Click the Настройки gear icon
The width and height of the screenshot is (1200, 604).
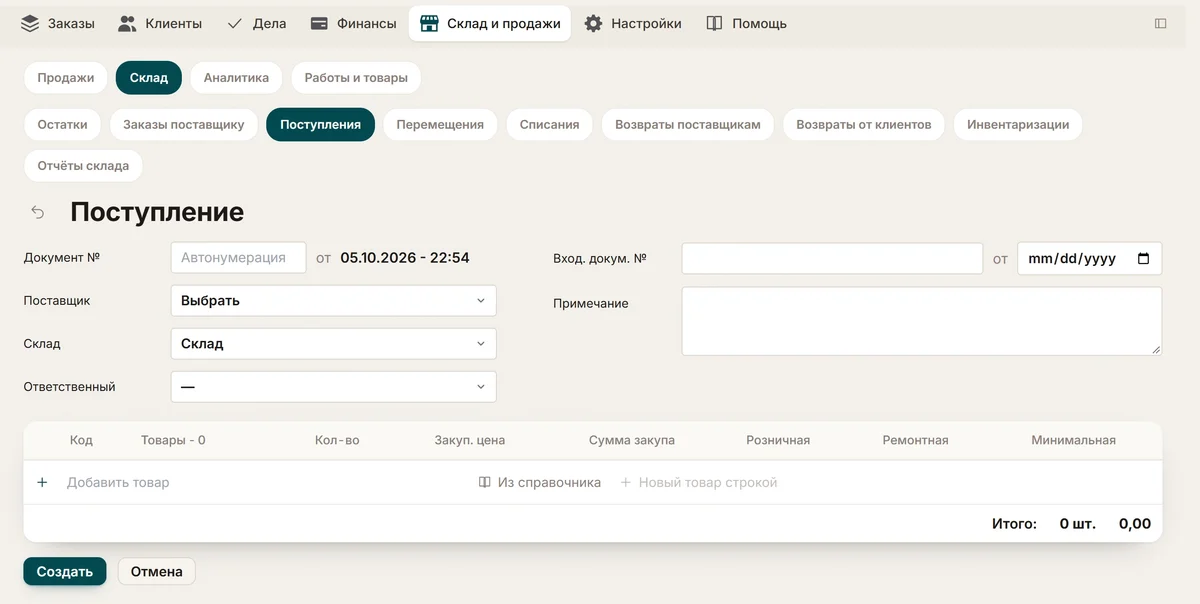pos(593,23)
